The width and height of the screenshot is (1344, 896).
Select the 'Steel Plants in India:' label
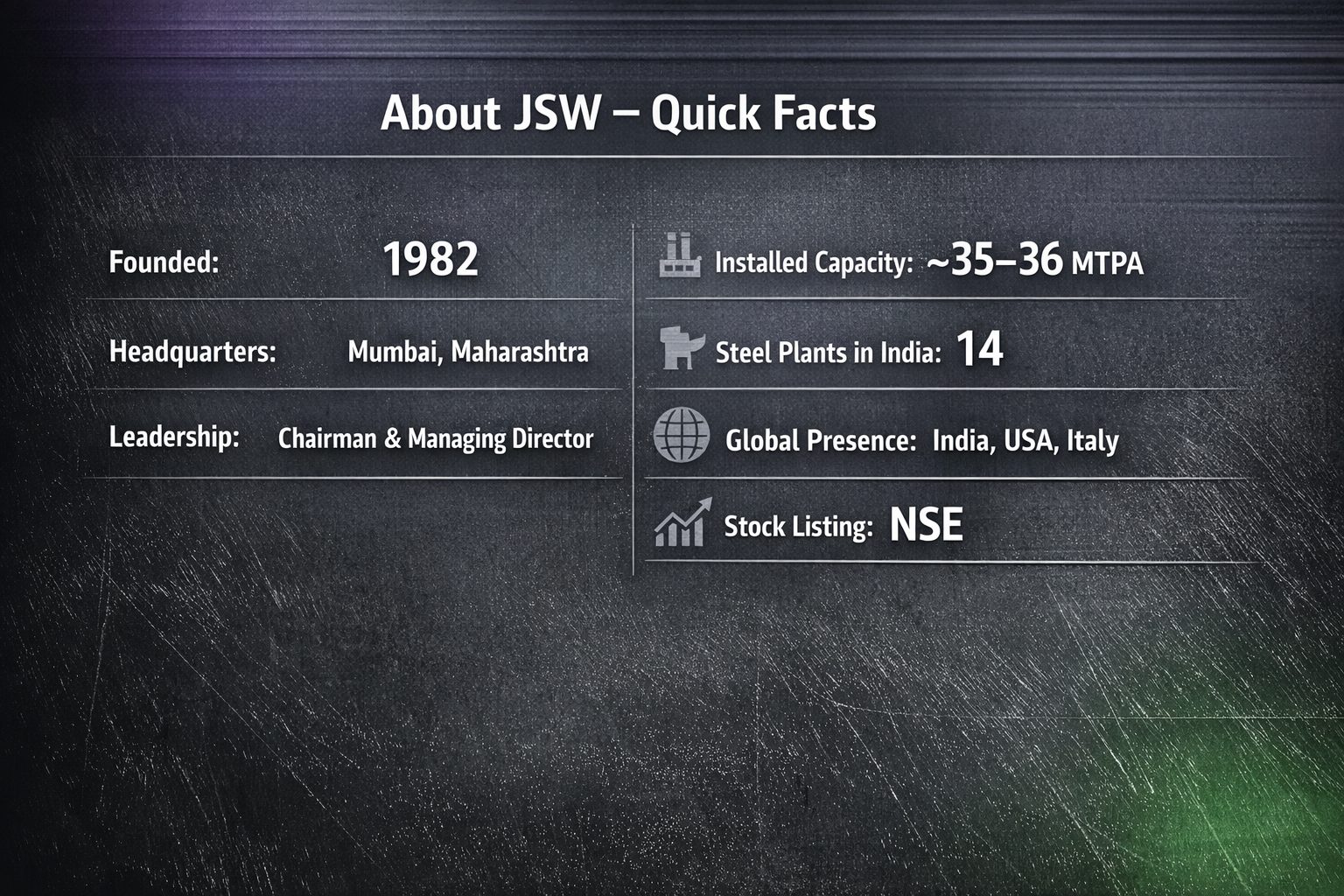coord(828,353)
